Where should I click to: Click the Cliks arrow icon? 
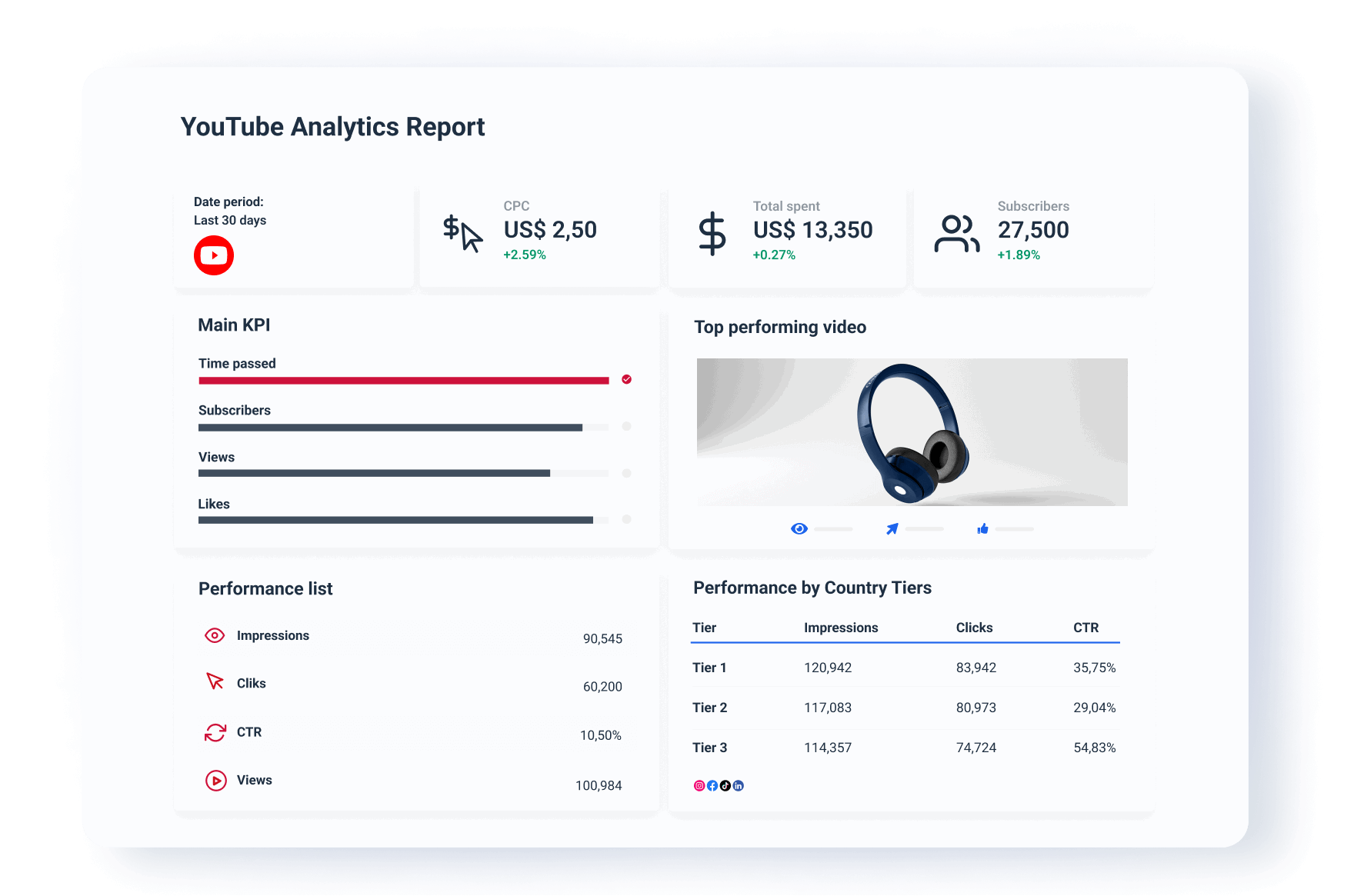pos(215,683)
